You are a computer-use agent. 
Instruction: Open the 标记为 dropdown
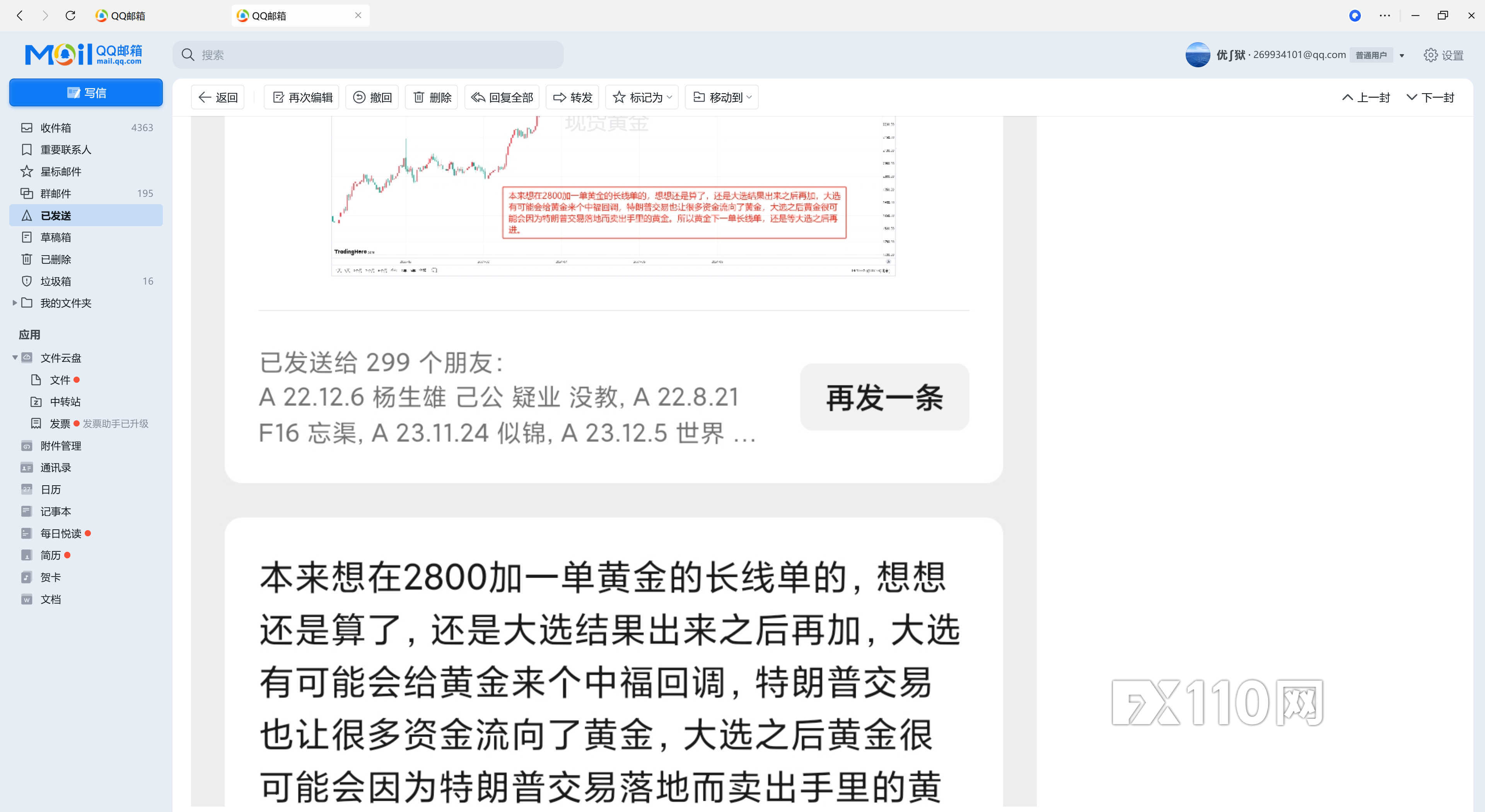click(642, 97)
